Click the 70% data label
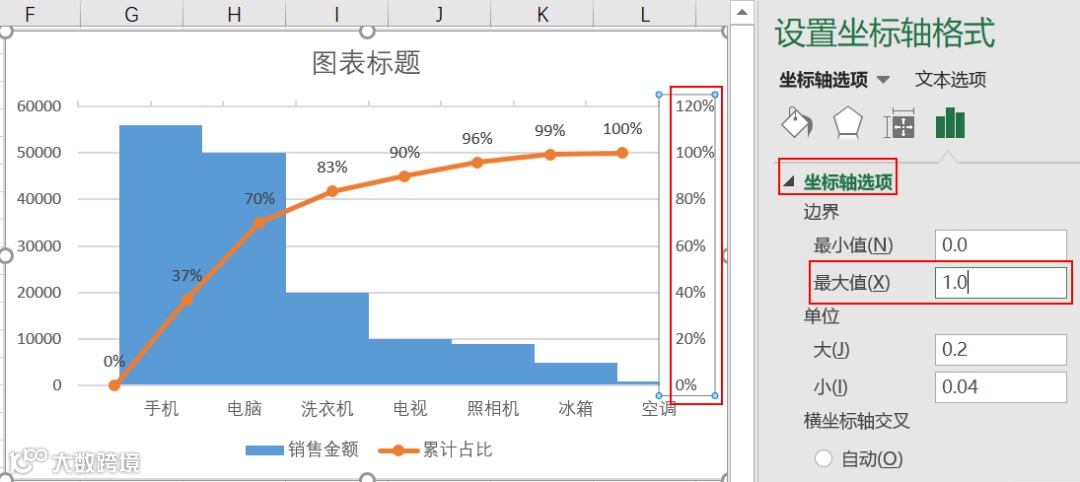Viewport: 1080px width, 482px height. (260, 199)
